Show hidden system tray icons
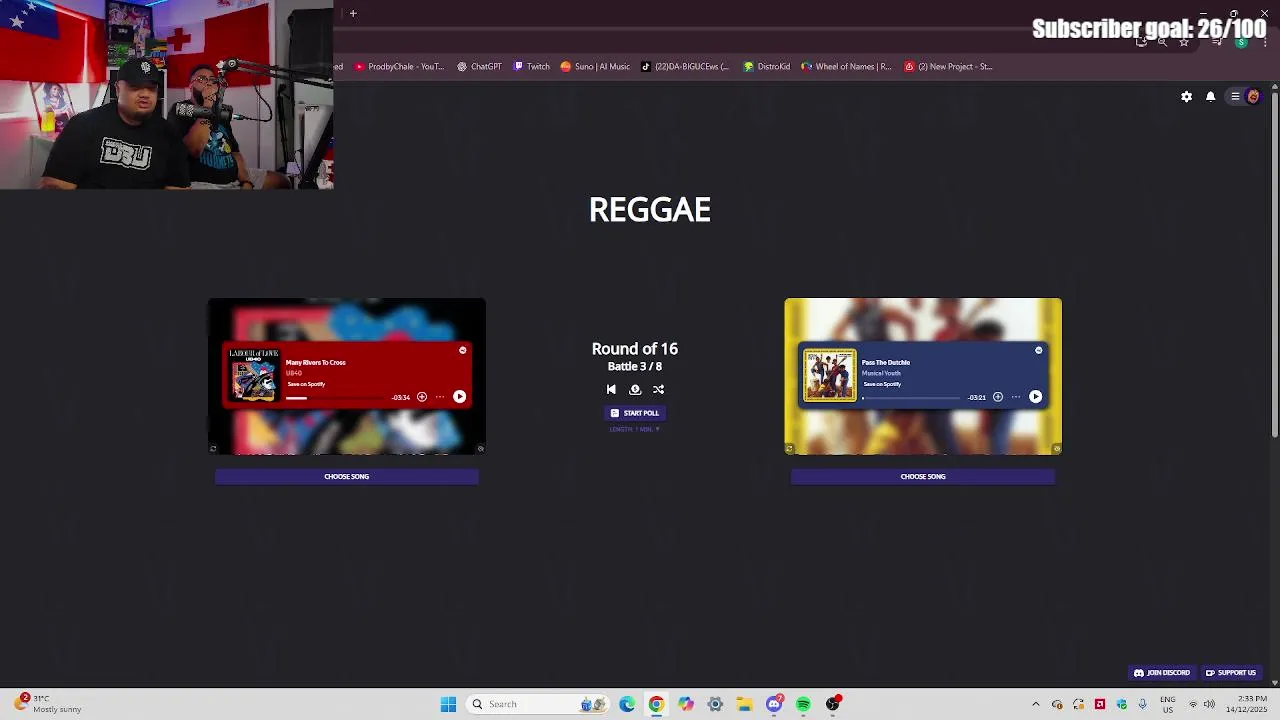This screenshot has width=1280, height=720. [1035, 704]
